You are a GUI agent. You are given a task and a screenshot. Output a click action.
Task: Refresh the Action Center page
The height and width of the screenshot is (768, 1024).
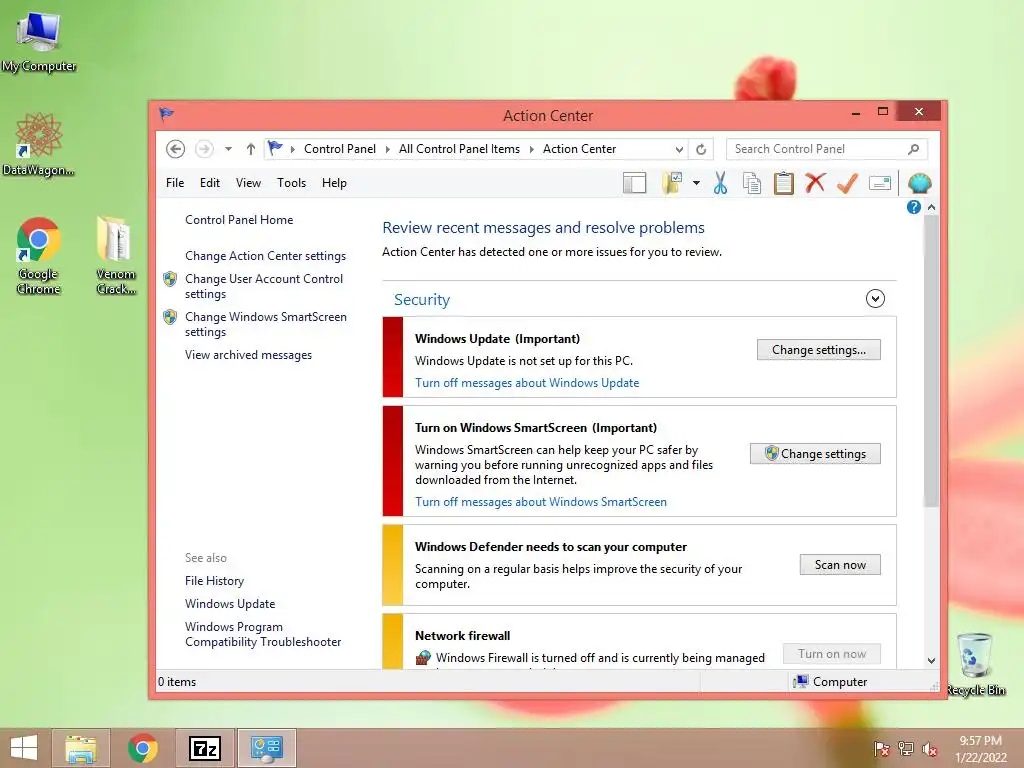(x=701, y=149)
